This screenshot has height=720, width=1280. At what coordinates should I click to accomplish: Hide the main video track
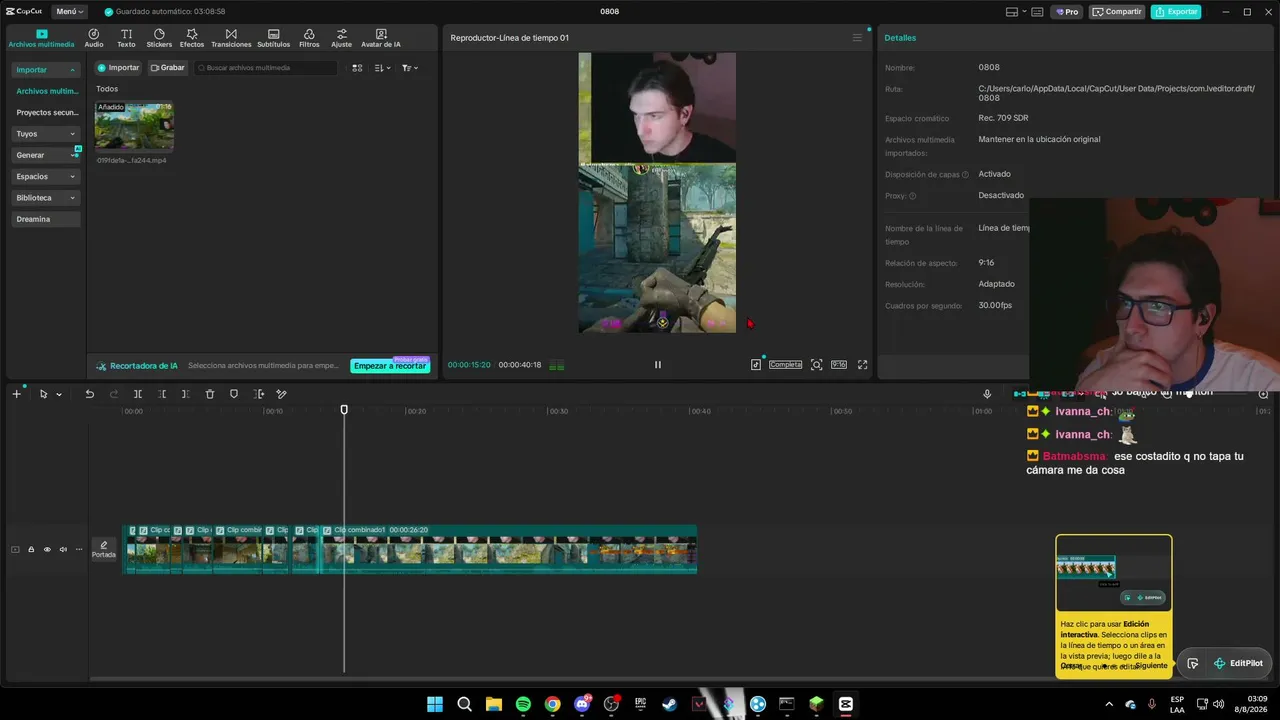[47, 549]
